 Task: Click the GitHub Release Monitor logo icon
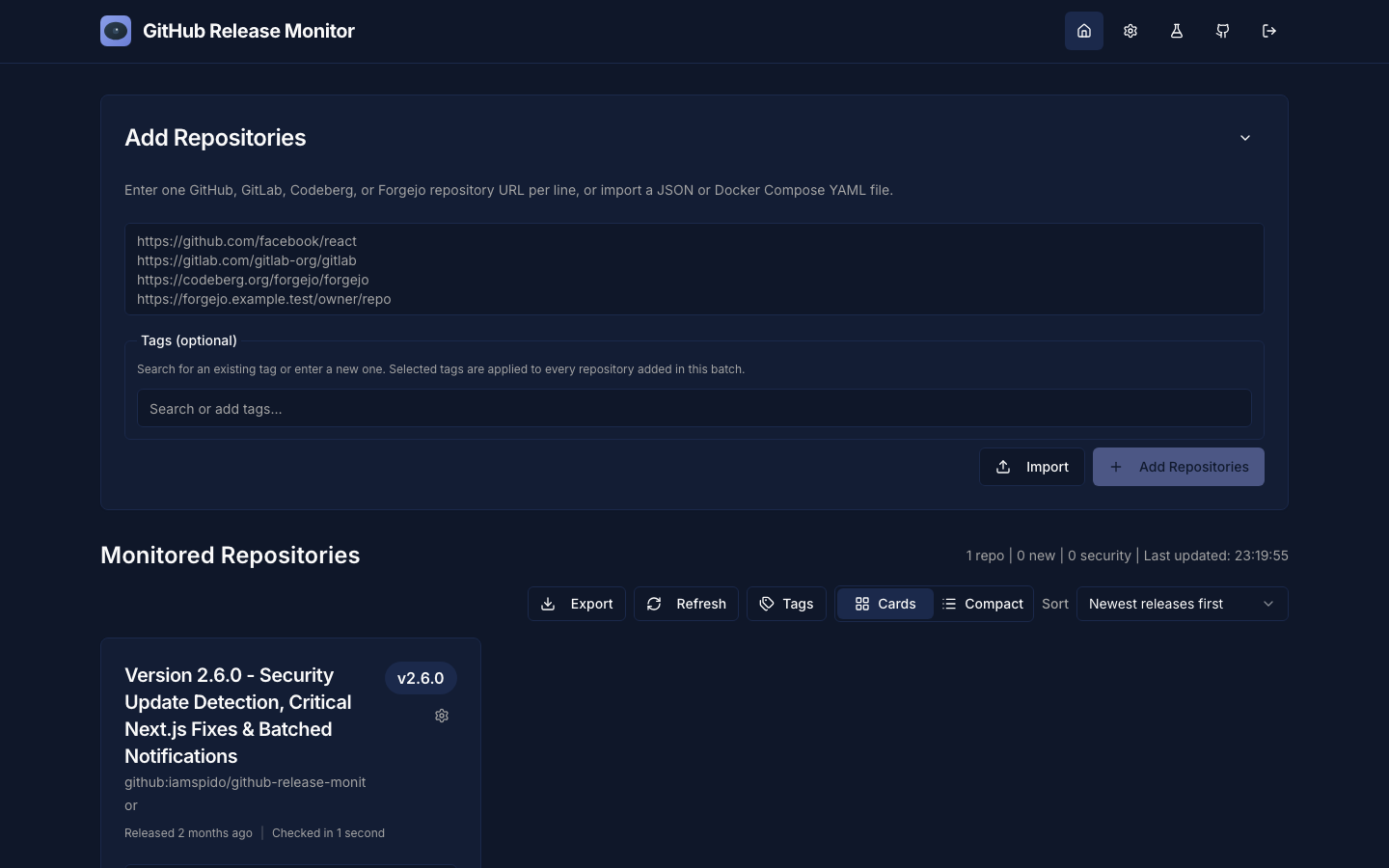click(116, 31)
